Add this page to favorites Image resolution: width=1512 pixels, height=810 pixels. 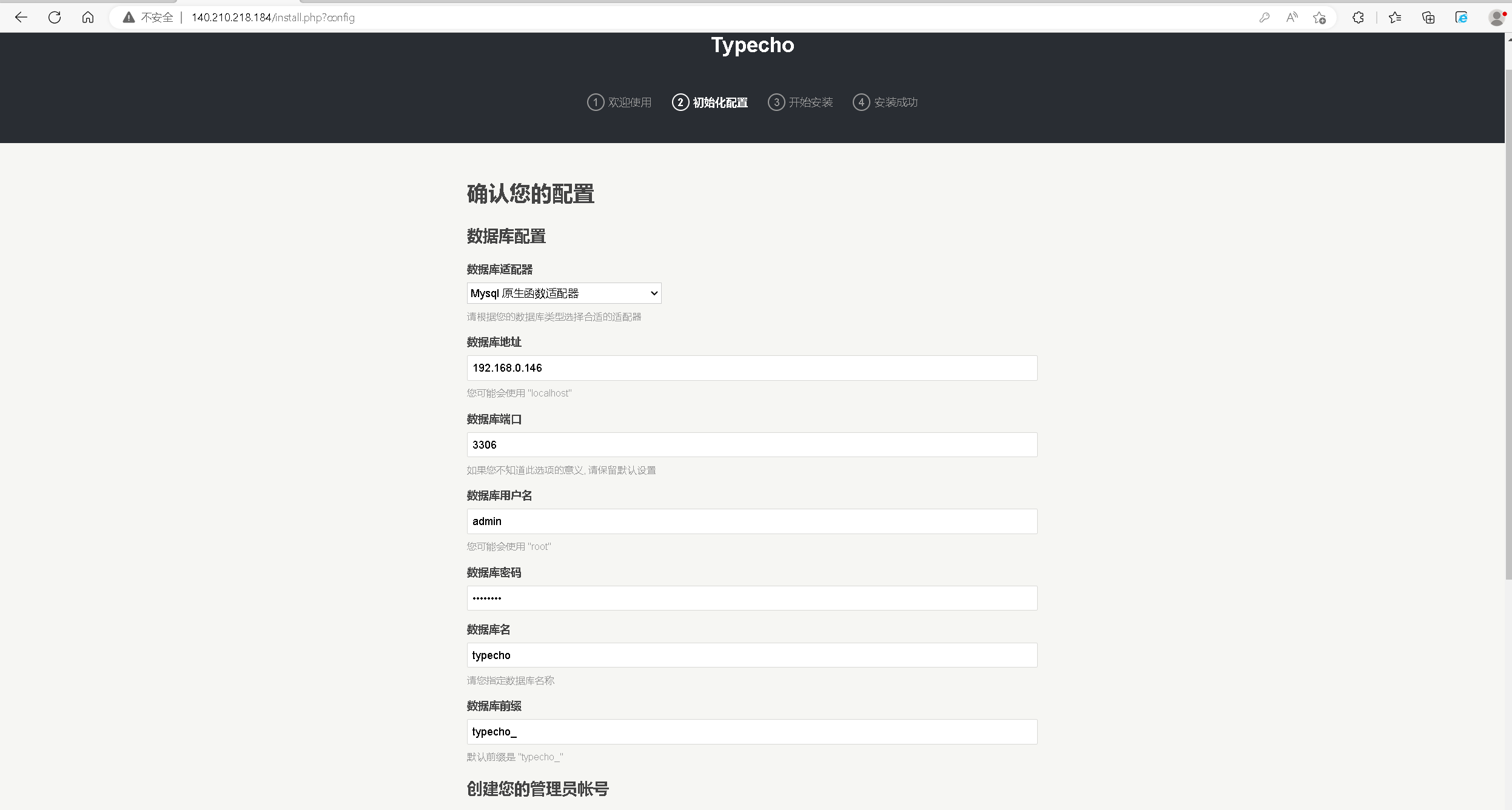point(1319,18)
